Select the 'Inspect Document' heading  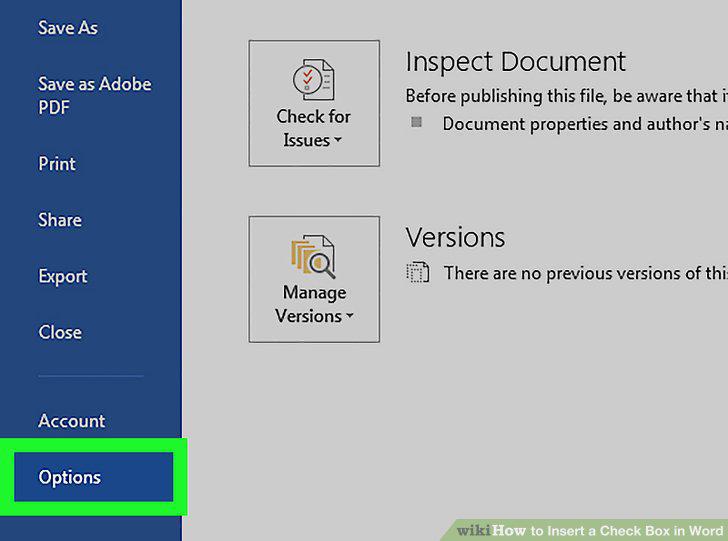[x=515, y=61]
